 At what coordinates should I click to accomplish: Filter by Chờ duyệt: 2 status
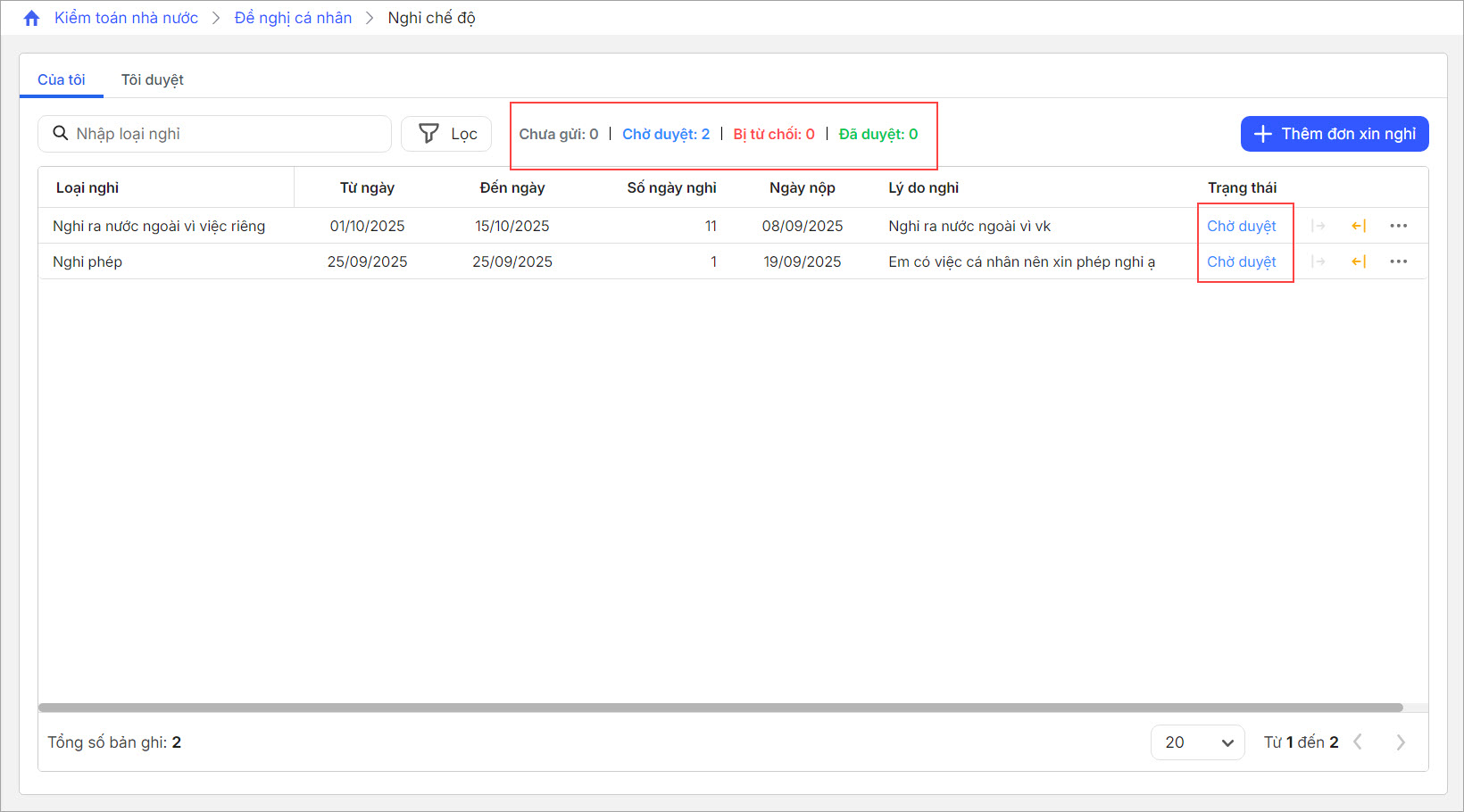point(666,134)
